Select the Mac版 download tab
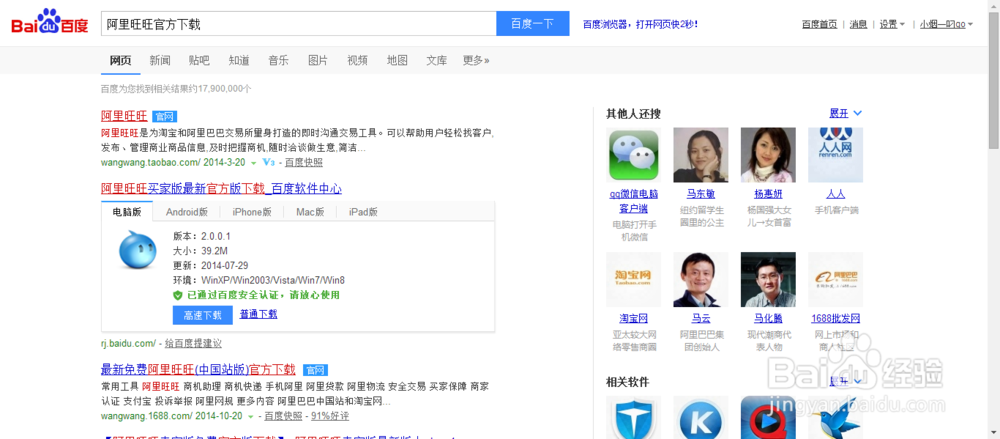The height and width of the screenshot is (439, 1000). pyautogui.click(x=310, y=212)
